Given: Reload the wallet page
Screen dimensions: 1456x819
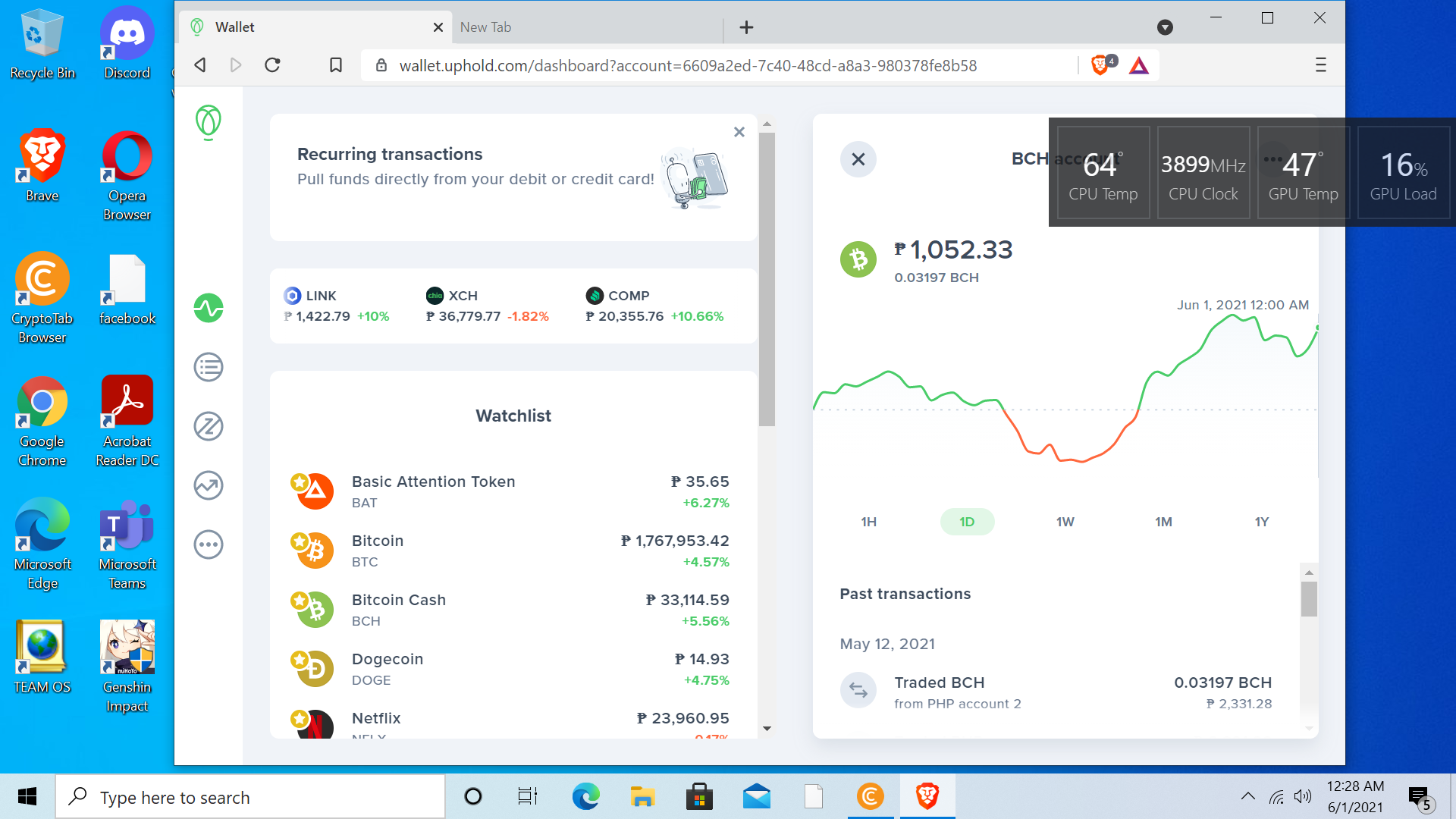Looking at the screenshot, I should point(273,65).
